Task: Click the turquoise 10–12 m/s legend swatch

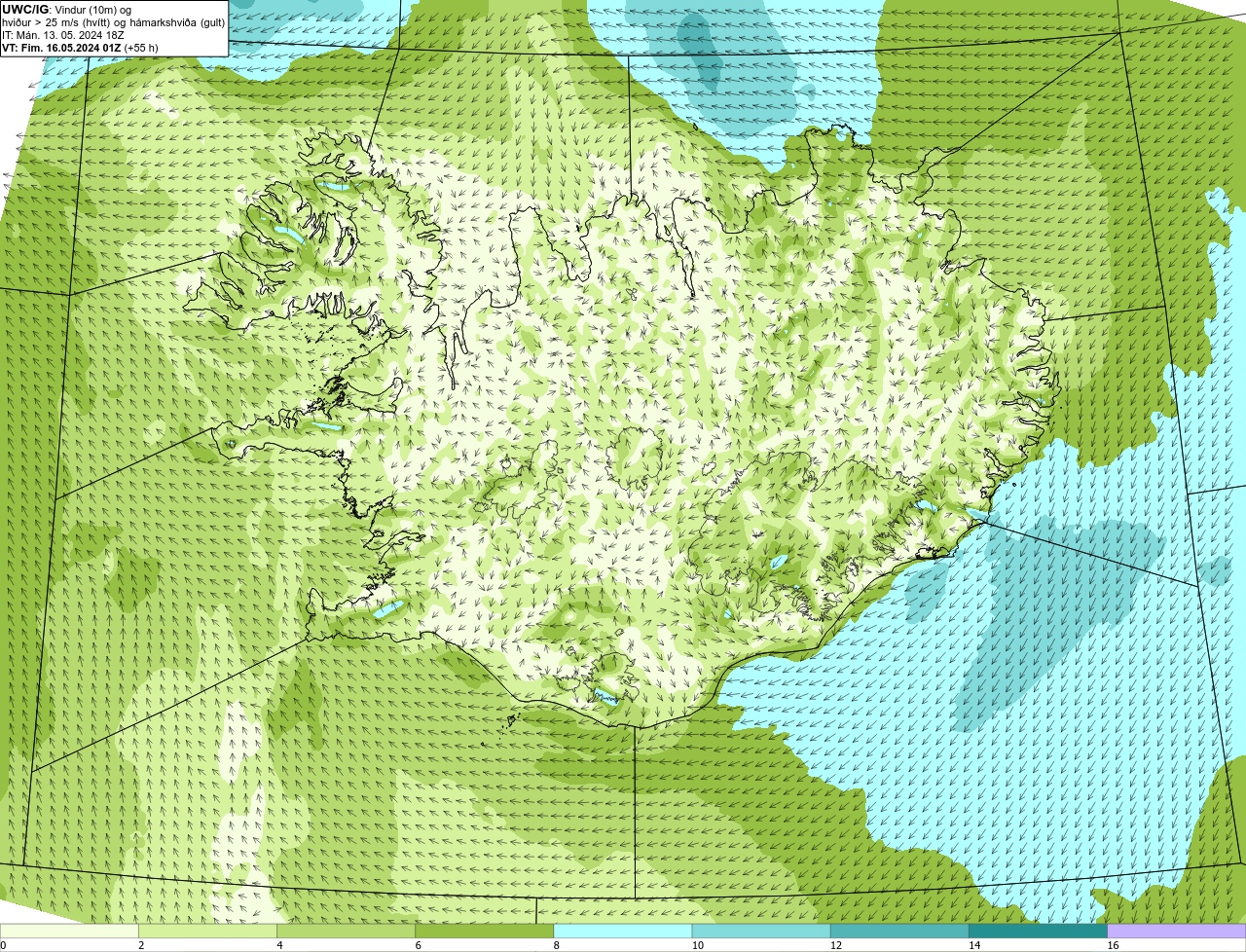Action: coord(760,931)
